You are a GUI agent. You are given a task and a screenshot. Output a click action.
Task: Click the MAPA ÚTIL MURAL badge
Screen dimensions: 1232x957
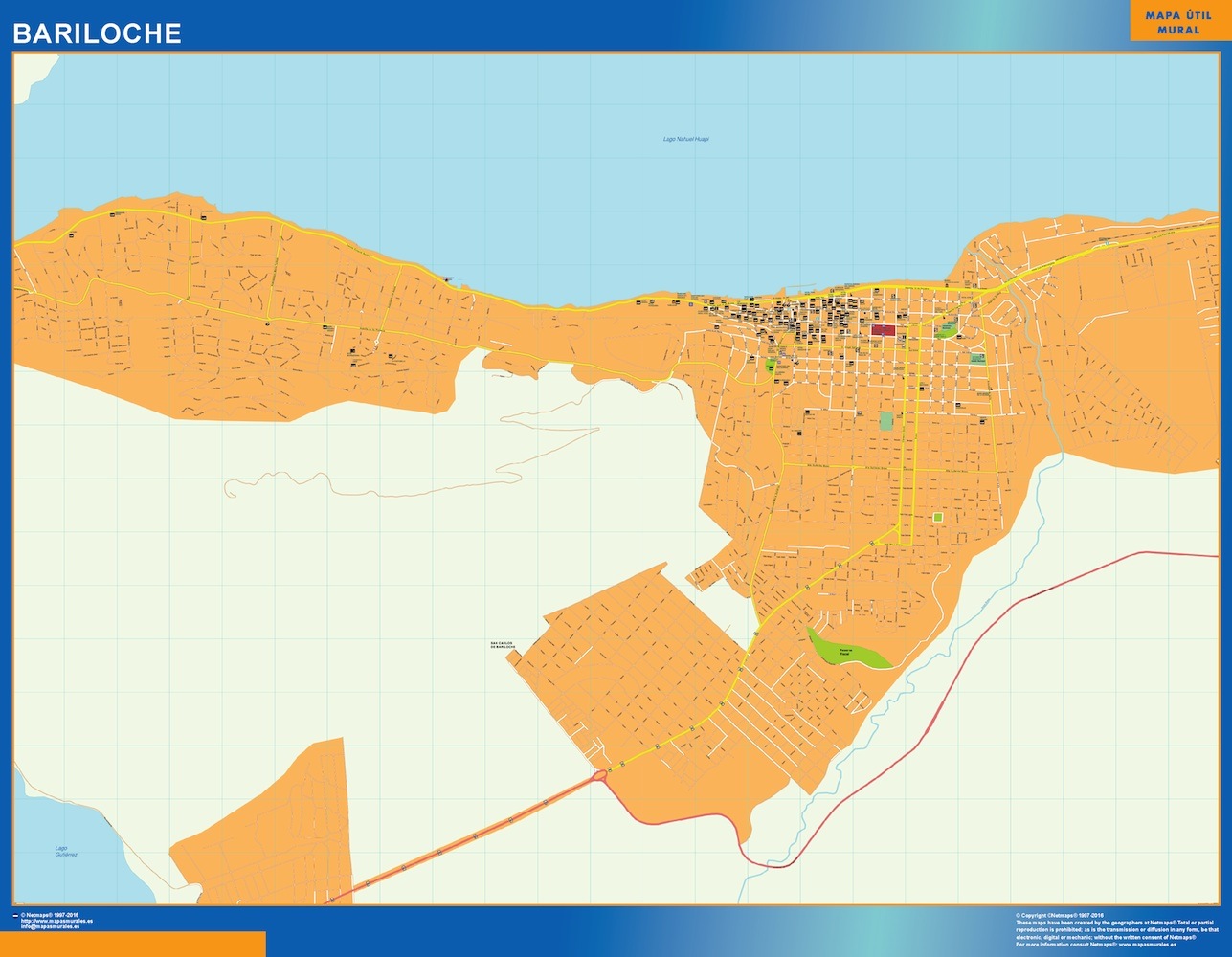point(1177,22)
